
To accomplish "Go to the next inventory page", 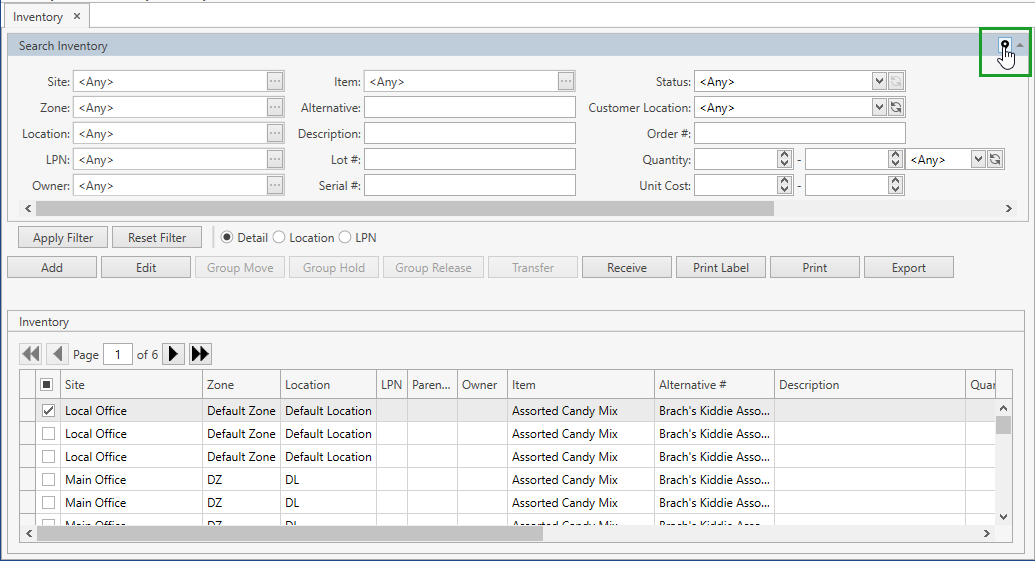I will (x=174, y=354).
